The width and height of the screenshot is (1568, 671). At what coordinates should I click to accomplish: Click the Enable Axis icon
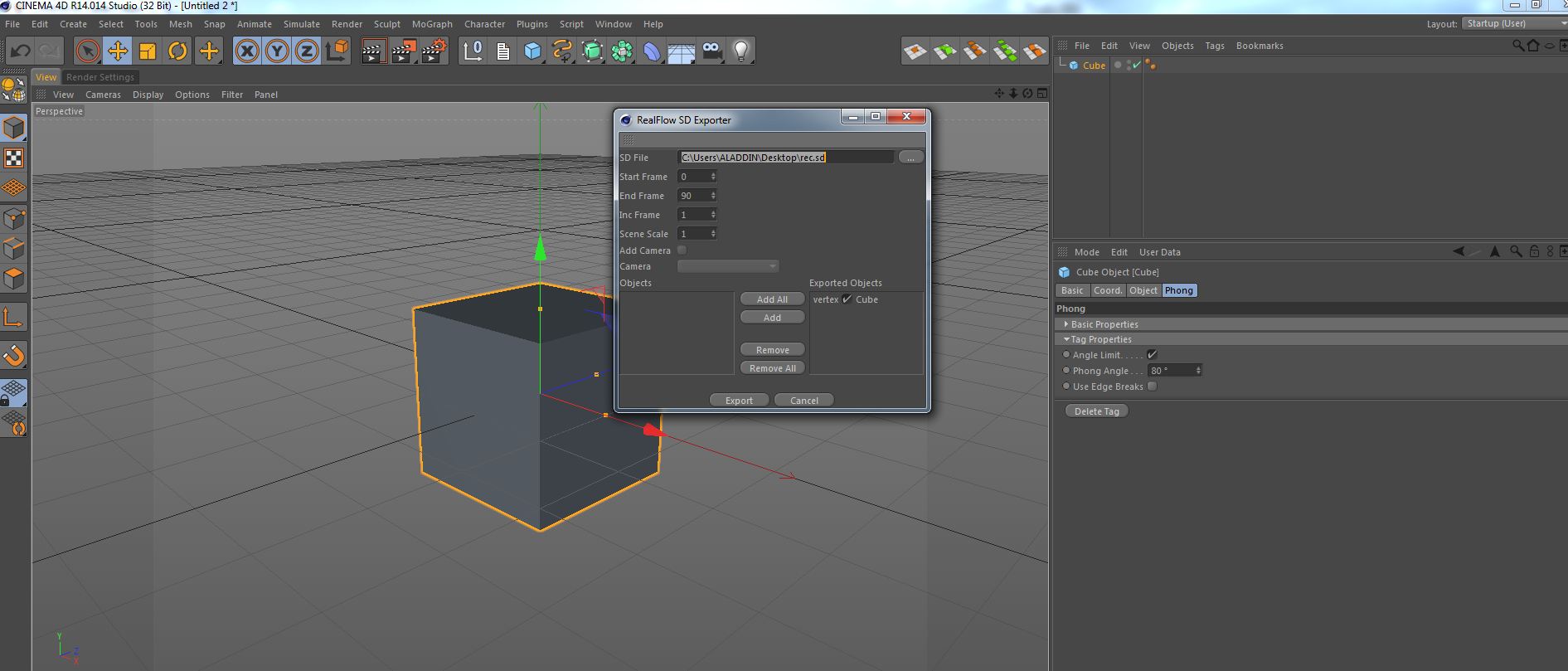point(14,317)
